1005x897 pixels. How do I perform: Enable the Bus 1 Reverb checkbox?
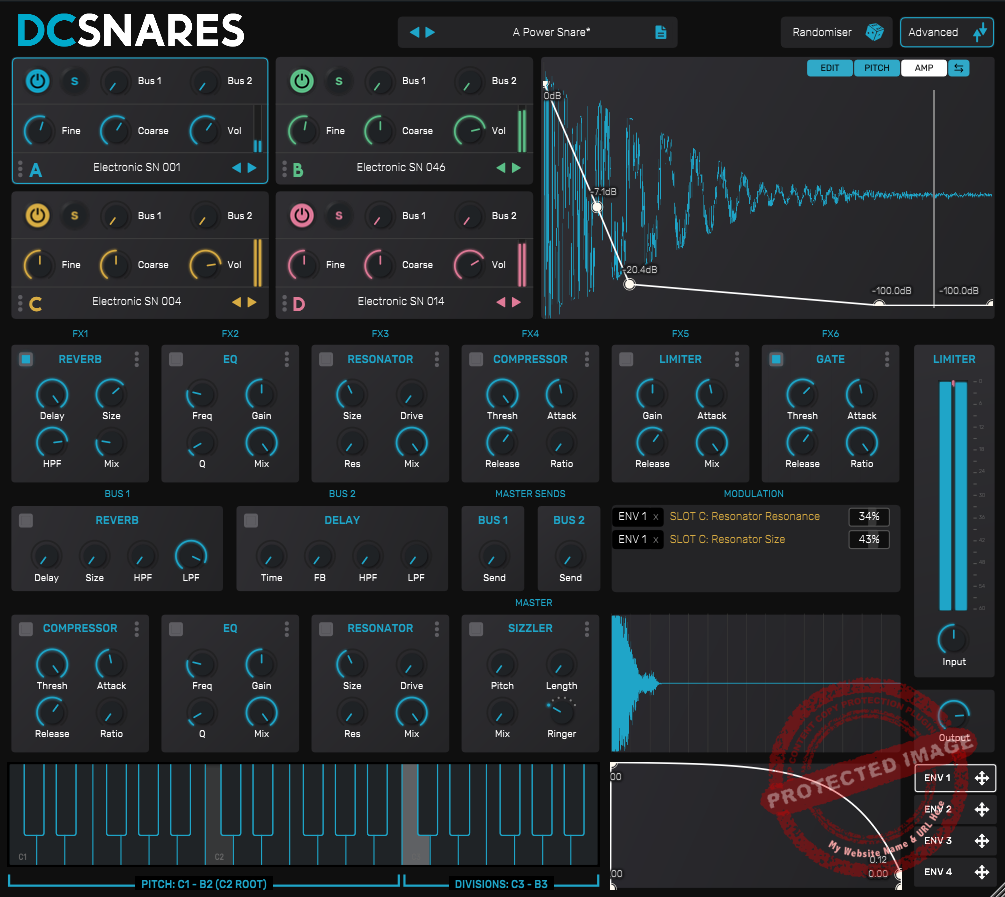pos(26,520)
